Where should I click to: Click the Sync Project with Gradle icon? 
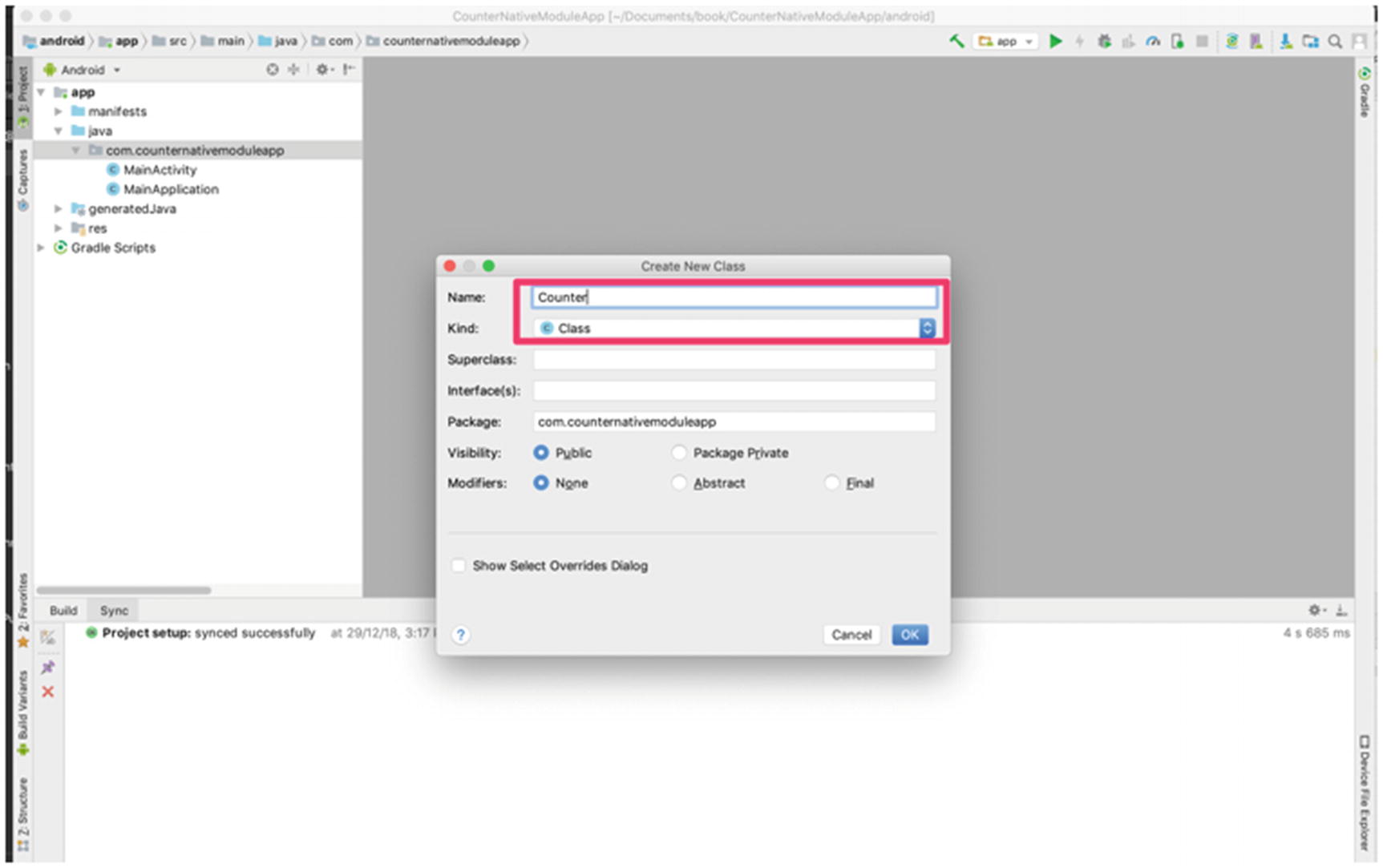1231,41
